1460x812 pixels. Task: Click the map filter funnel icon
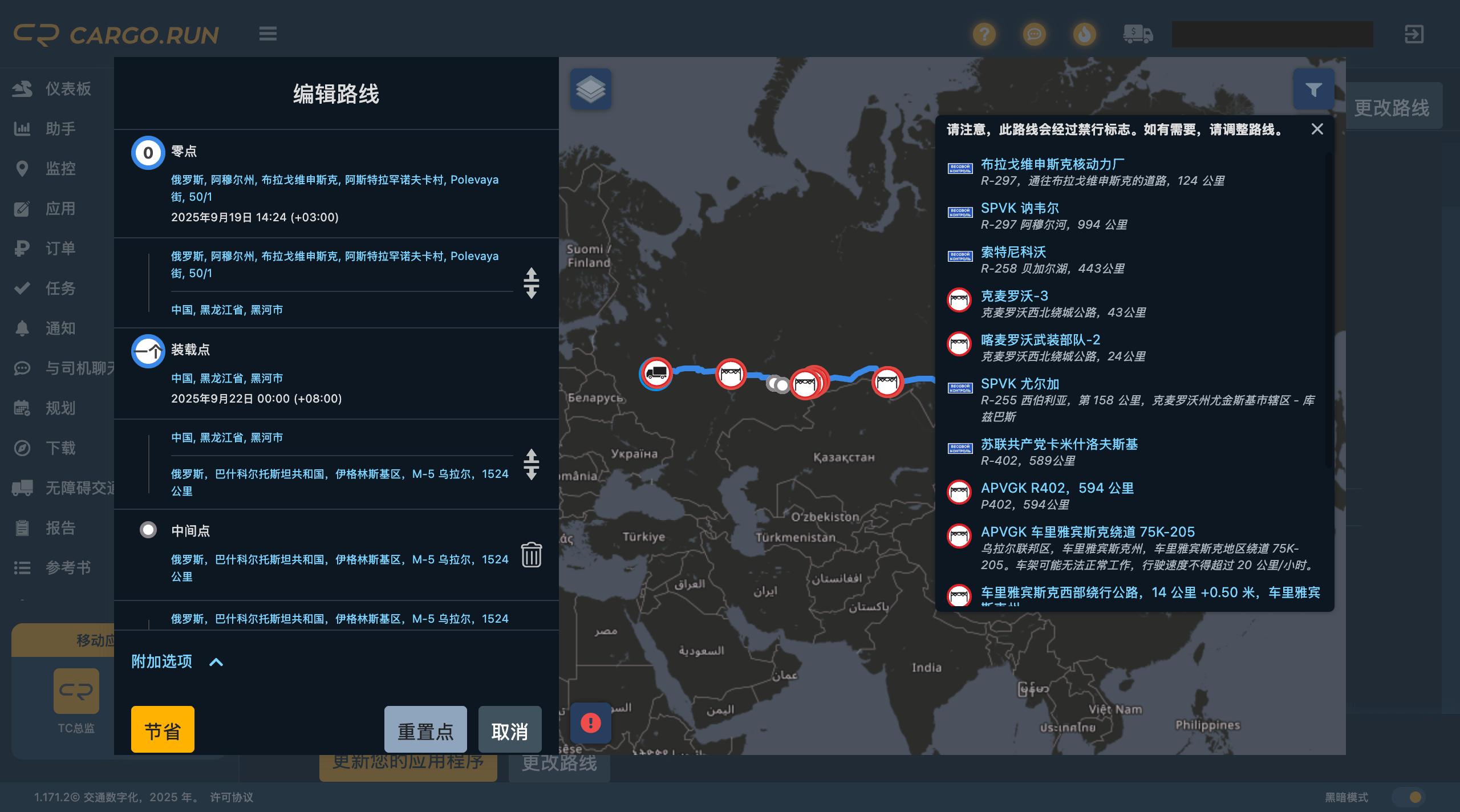(x=1313, y=90)
